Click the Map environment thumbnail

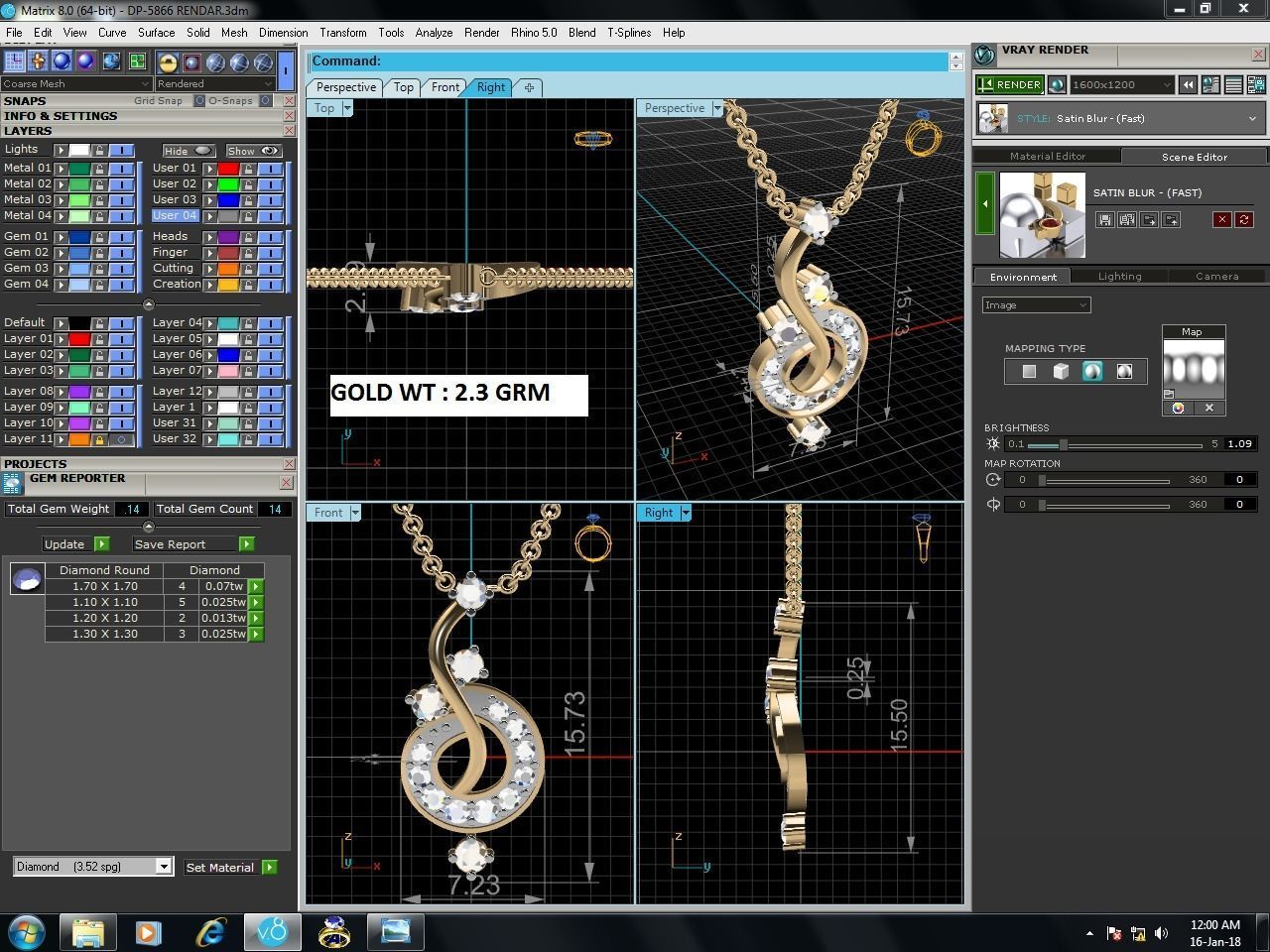click(1194, 370)
